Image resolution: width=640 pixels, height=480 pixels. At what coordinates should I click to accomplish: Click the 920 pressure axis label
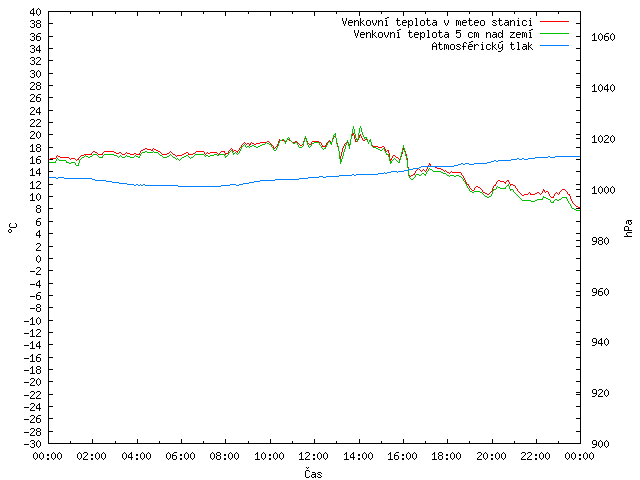600,393
